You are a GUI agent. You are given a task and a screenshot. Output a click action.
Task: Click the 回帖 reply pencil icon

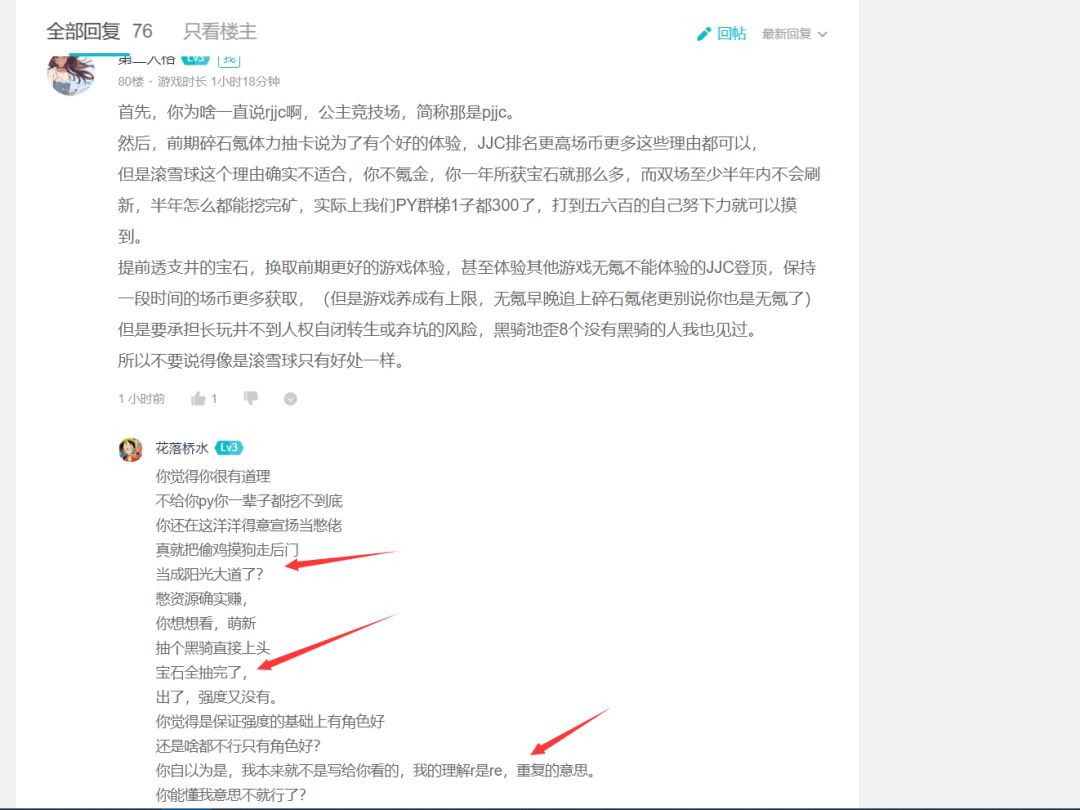[704, 34]
